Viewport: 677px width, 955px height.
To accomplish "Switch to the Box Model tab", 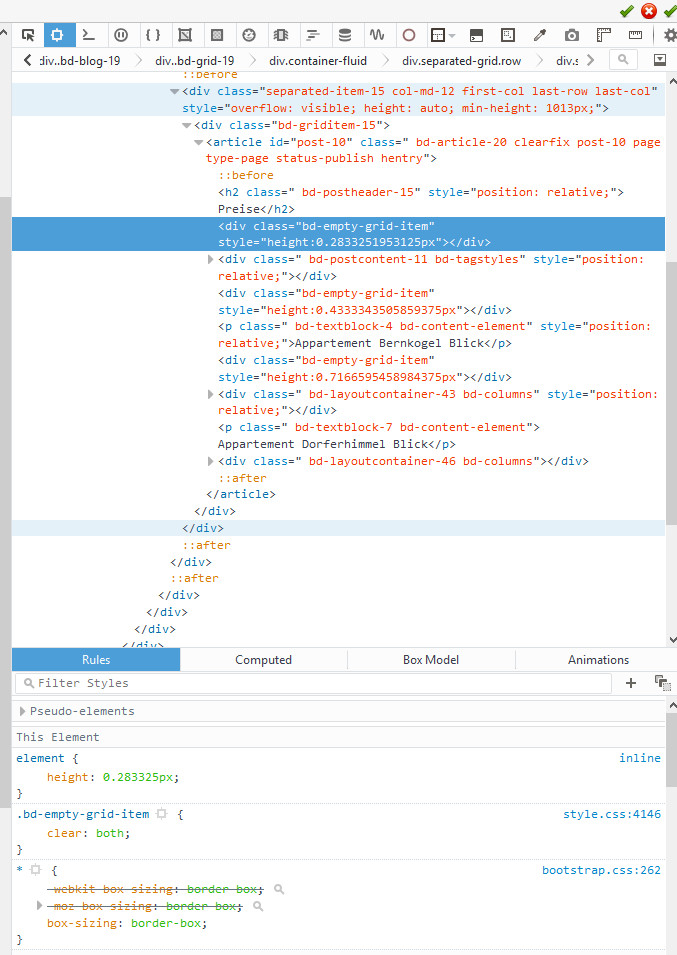I will click(x=431, y=660).
